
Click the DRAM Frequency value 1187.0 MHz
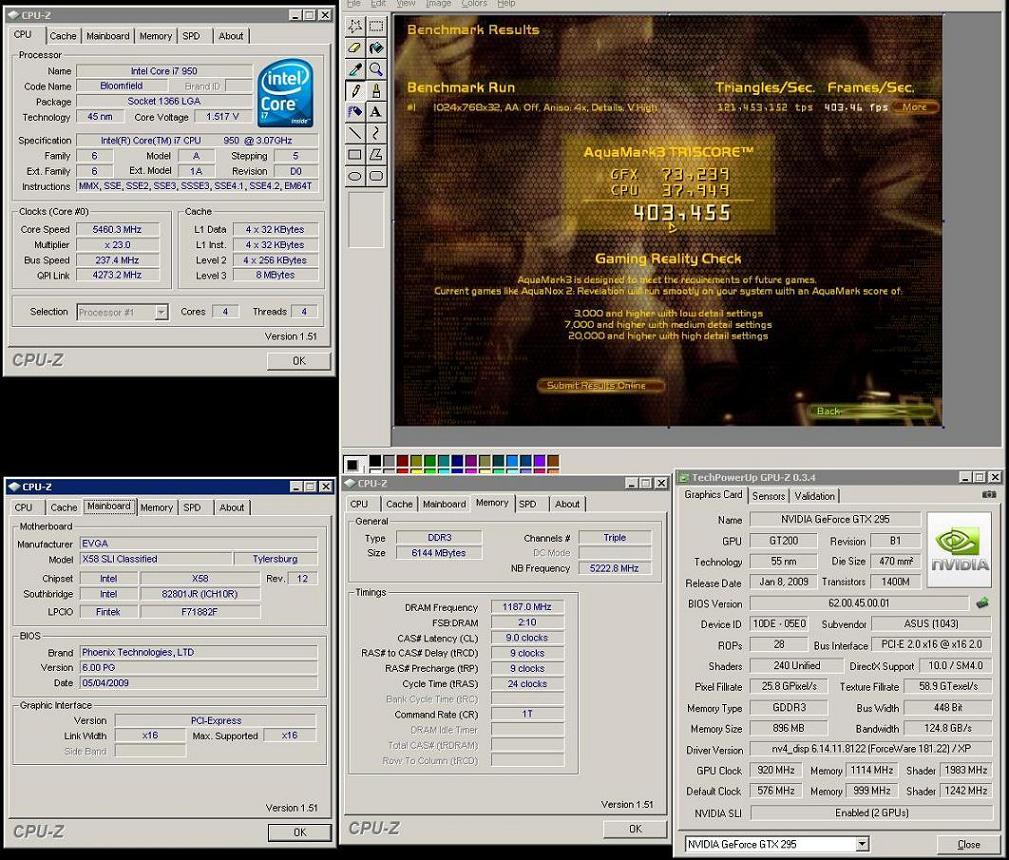[x=527, y=607]
